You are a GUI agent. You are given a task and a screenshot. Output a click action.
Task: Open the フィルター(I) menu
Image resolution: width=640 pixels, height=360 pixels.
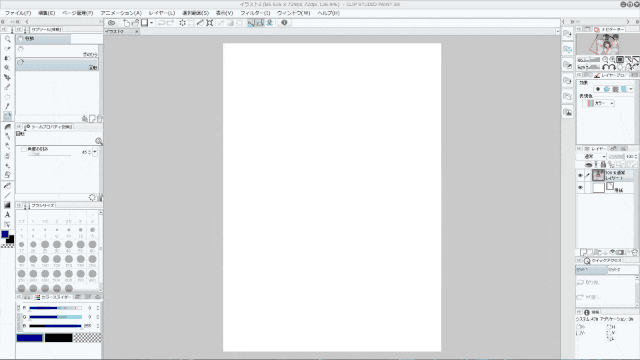pos(255,13)
